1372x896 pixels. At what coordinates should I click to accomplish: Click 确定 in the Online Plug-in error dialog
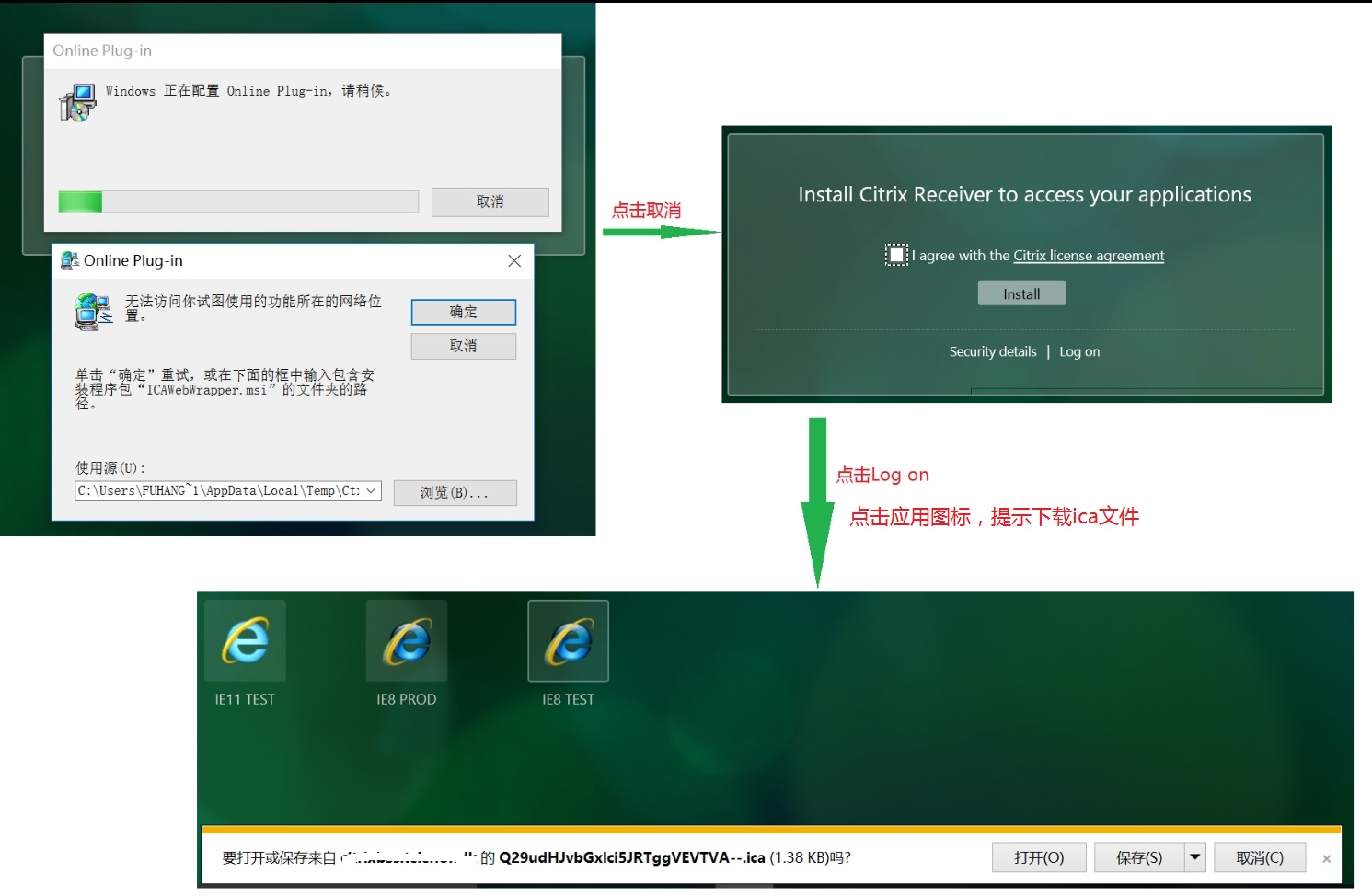464,312
